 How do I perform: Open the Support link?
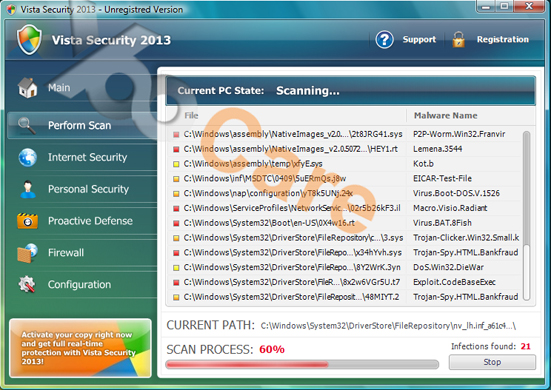pyautogui.click(x=419, y=39)
